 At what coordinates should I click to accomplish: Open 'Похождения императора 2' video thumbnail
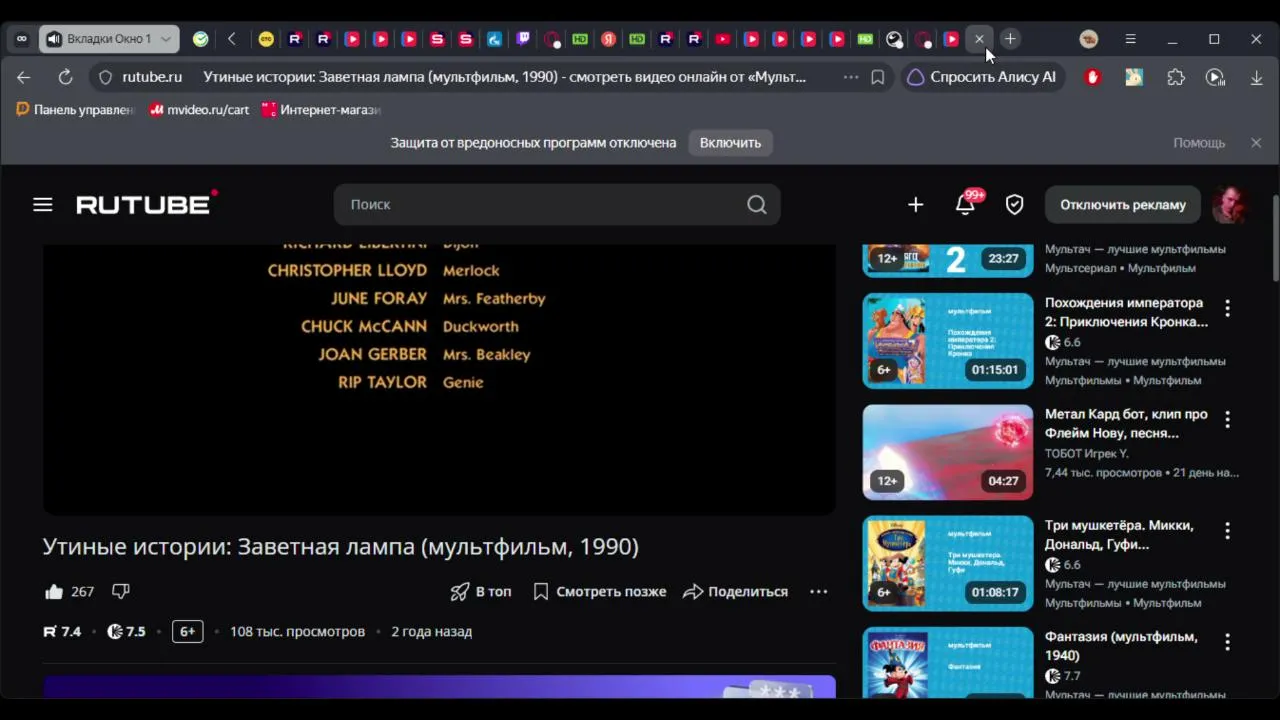coord(948,341)
